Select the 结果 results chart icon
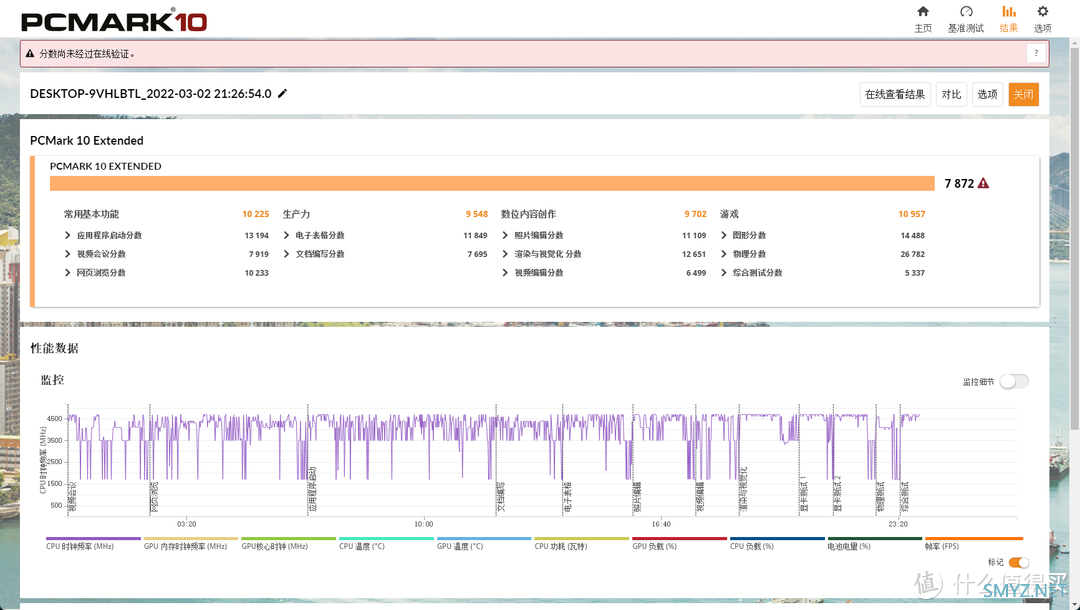This screenshot has width=1080, height=610. click(1008, 12)
